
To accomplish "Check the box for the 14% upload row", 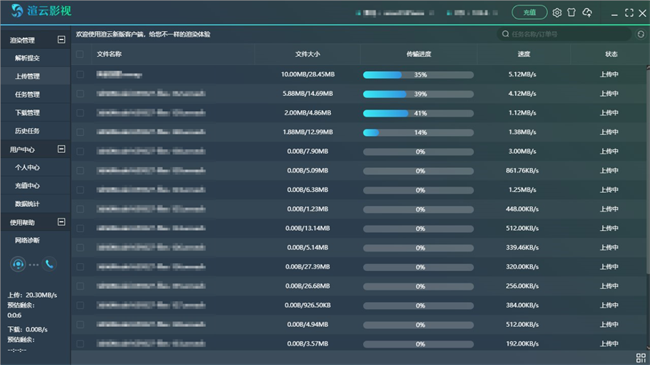I will [x=80, y=132].
